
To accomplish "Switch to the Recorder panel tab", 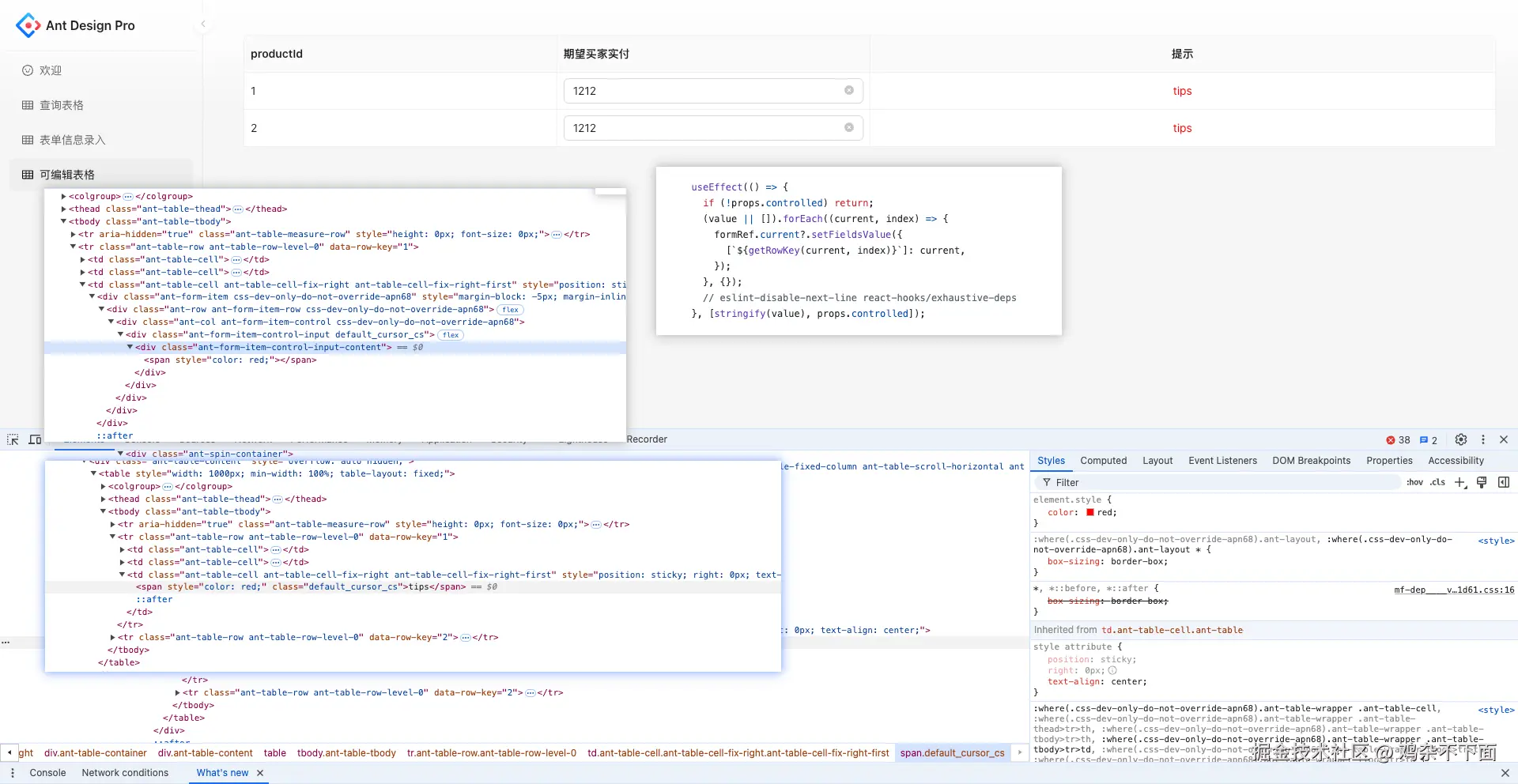I will pos(647,439).
